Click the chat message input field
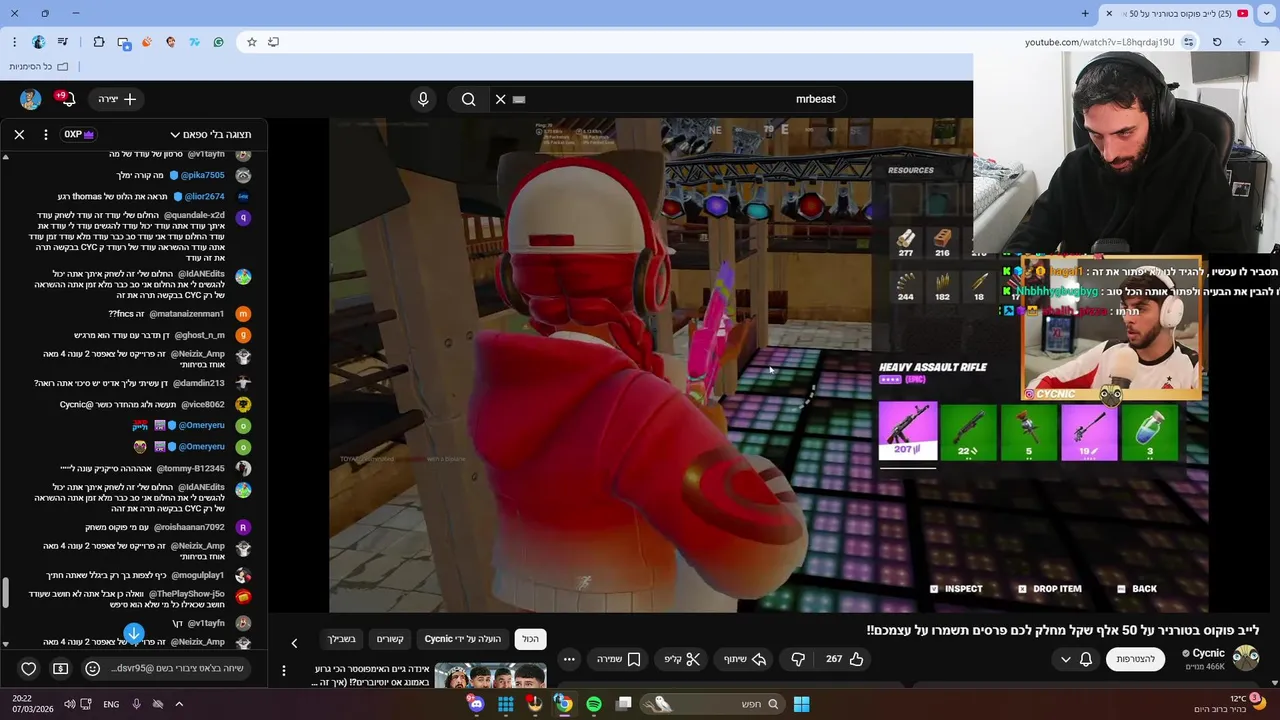The height and width of the screenshot is (720, 1280). [175, 668]
